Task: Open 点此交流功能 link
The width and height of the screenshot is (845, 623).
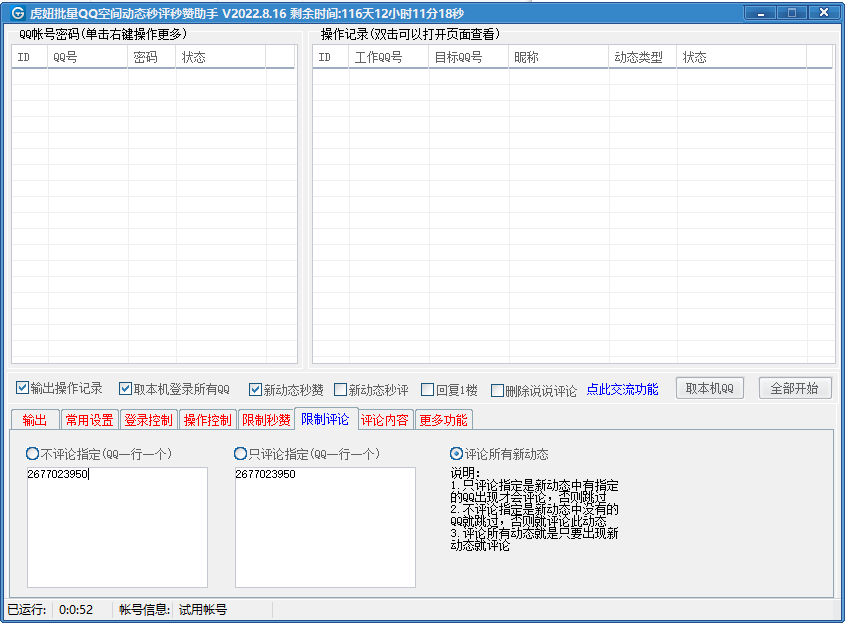Action: pos(622,389)
